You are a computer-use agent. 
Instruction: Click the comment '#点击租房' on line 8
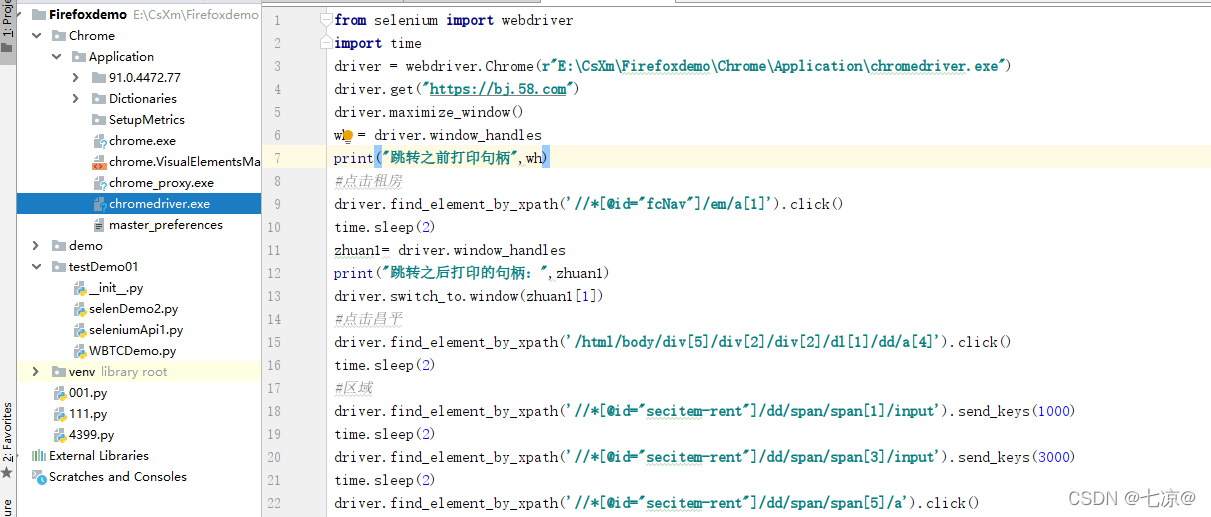(368, 181)
